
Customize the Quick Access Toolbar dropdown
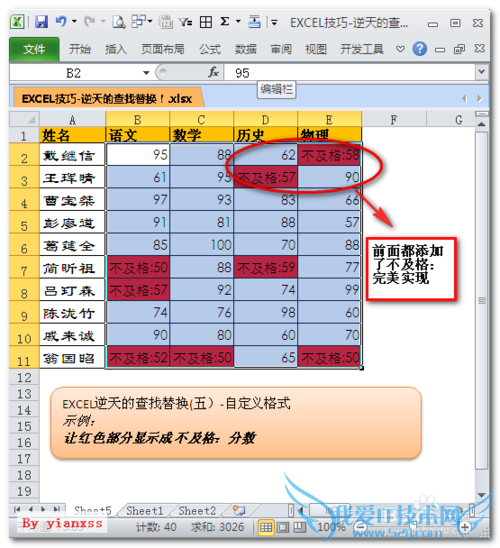tap(274, 23)
